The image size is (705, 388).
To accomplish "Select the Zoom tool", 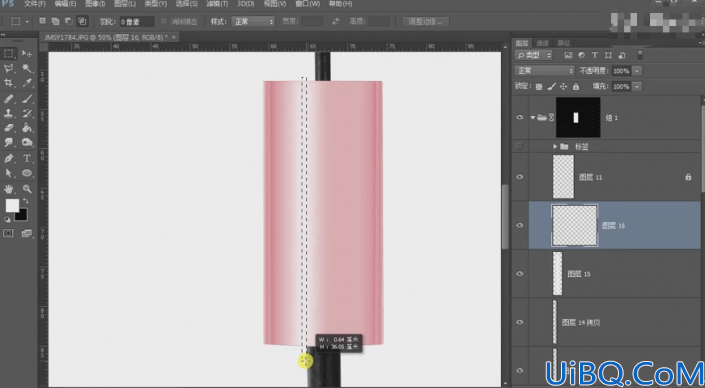I will 27,189.
